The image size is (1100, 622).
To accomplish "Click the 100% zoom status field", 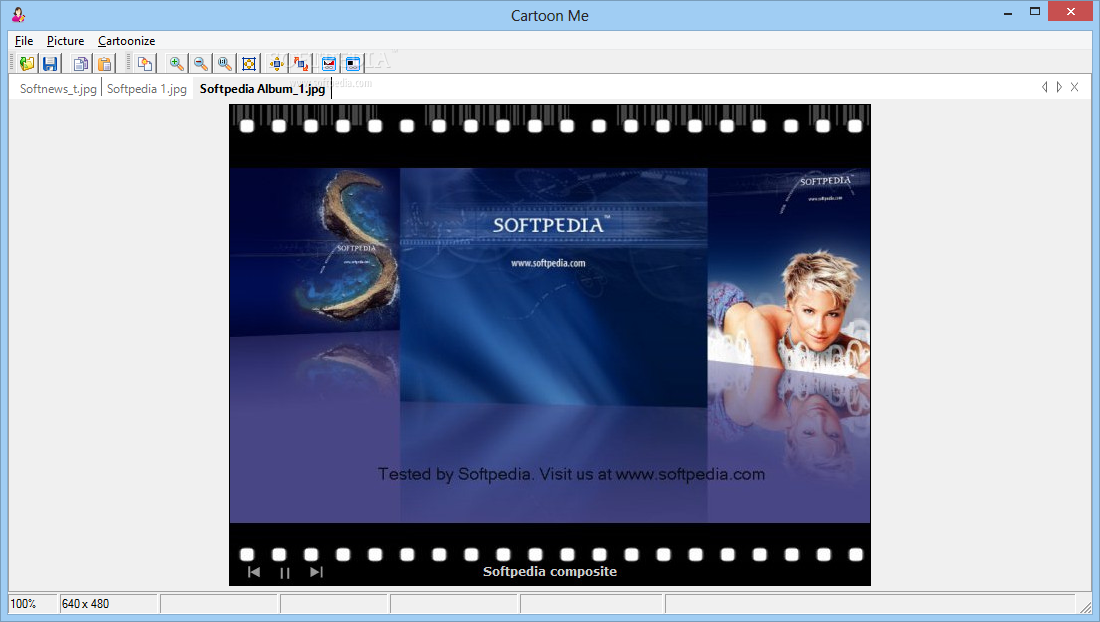I will pos(32,604).
